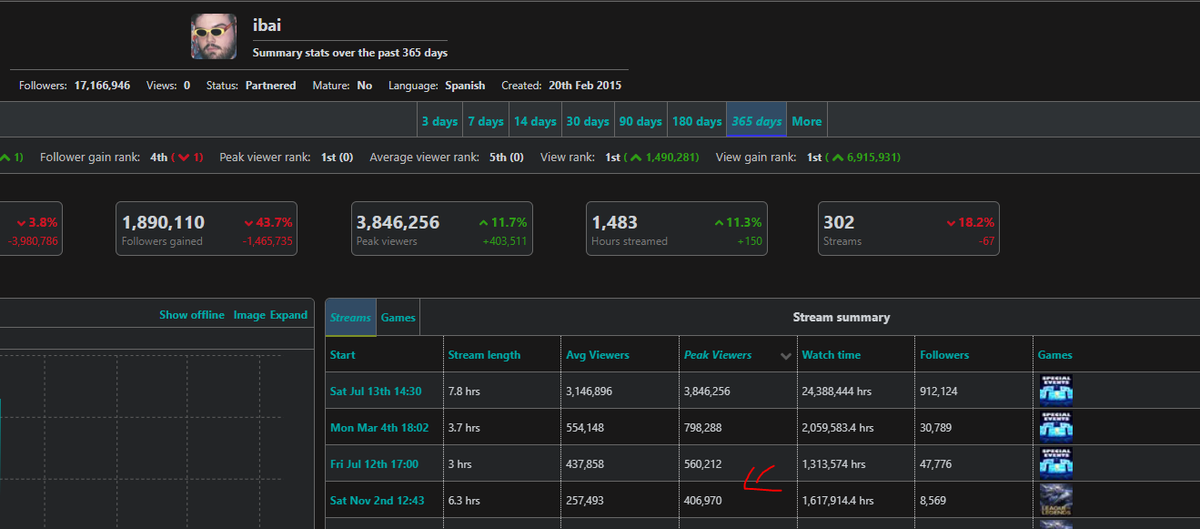Image resolution: width=1200 pixels, height=529 pixels.
Task: Click the ibai channel name heading
Action: click(267, 25)
